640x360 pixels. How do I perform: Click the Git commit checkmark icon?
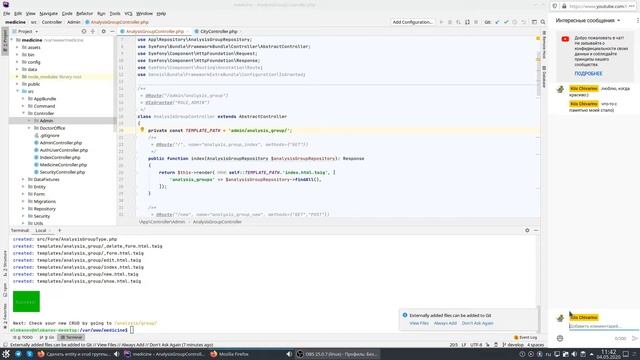pos(506,22)
